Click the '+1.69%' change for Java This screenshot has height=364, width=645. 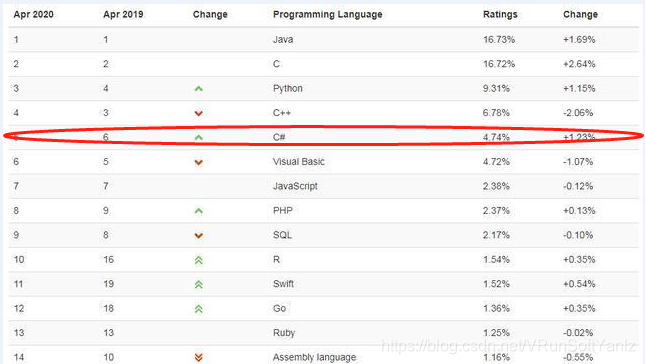point(579,39)
